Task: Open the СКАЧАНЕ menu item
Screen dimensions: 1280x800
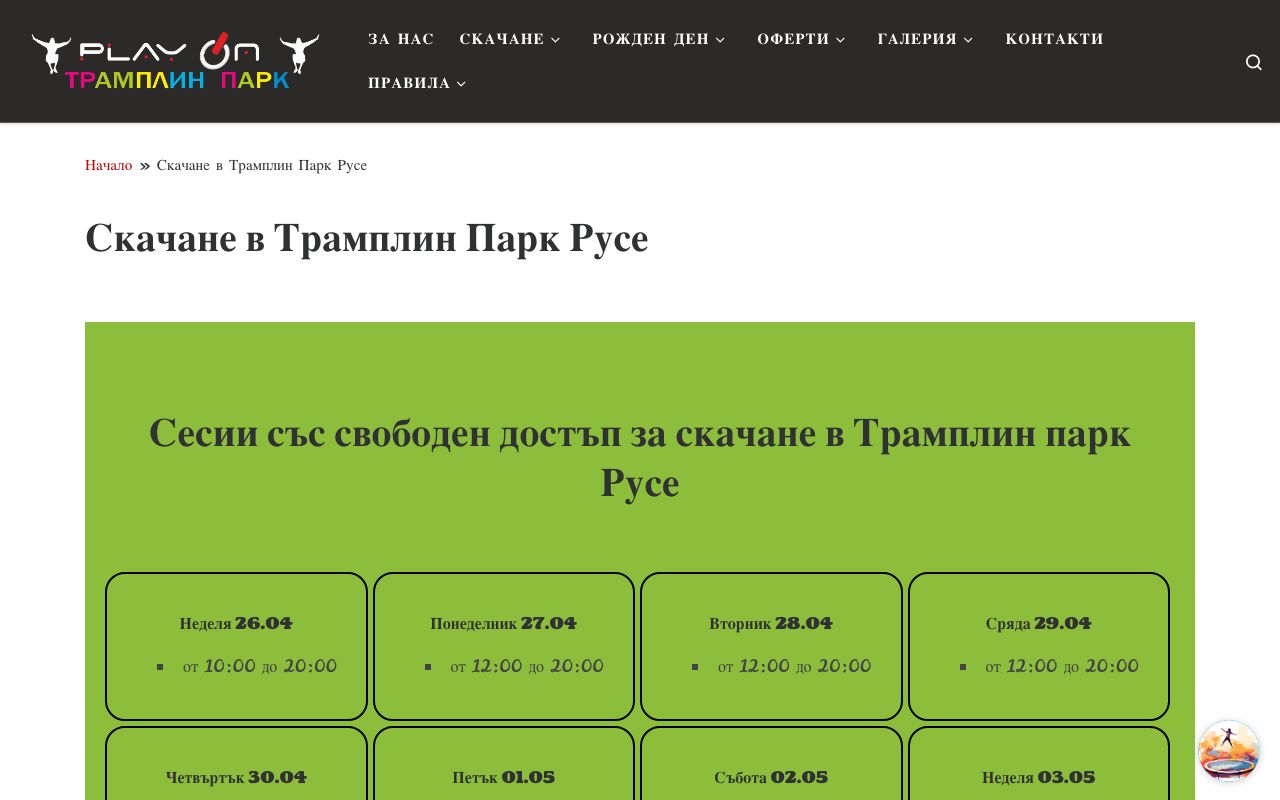Action: tap(502, 39)
